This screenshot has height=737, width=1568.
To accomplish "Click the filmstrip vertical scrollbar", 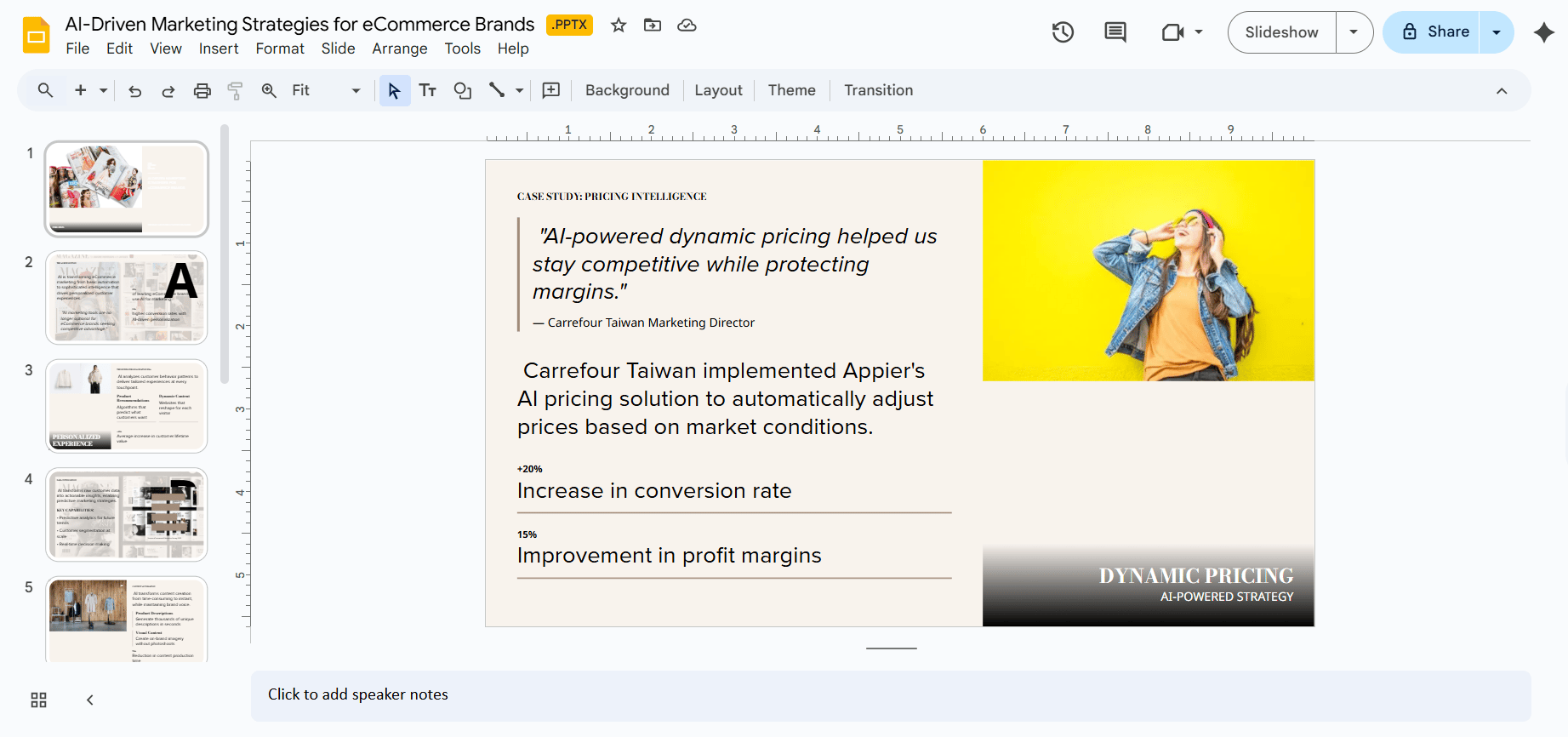I will [x=225, y=255].
